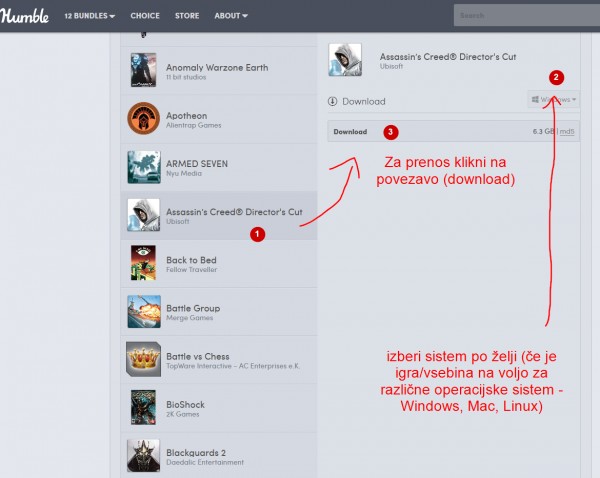Expand the About menu

231,16
